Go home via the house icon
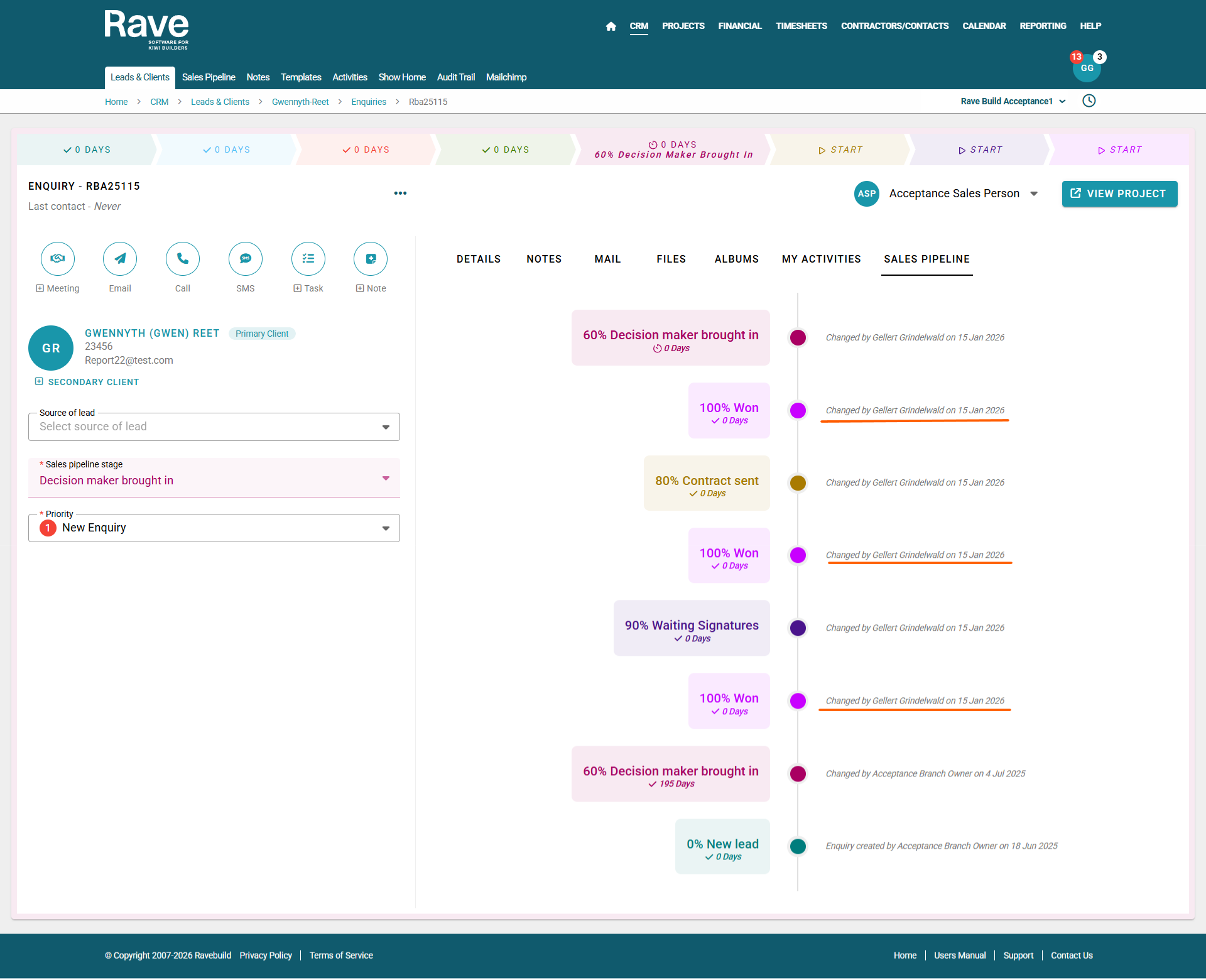The width and height of the screenshot is (1206, 980). 611,26
